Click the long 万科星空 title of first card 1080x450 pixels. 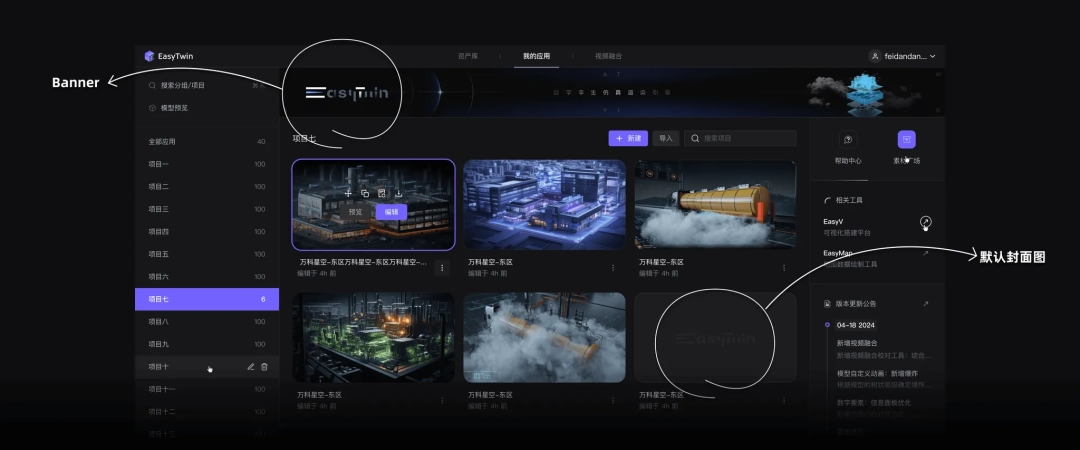(x=362, y=263)
